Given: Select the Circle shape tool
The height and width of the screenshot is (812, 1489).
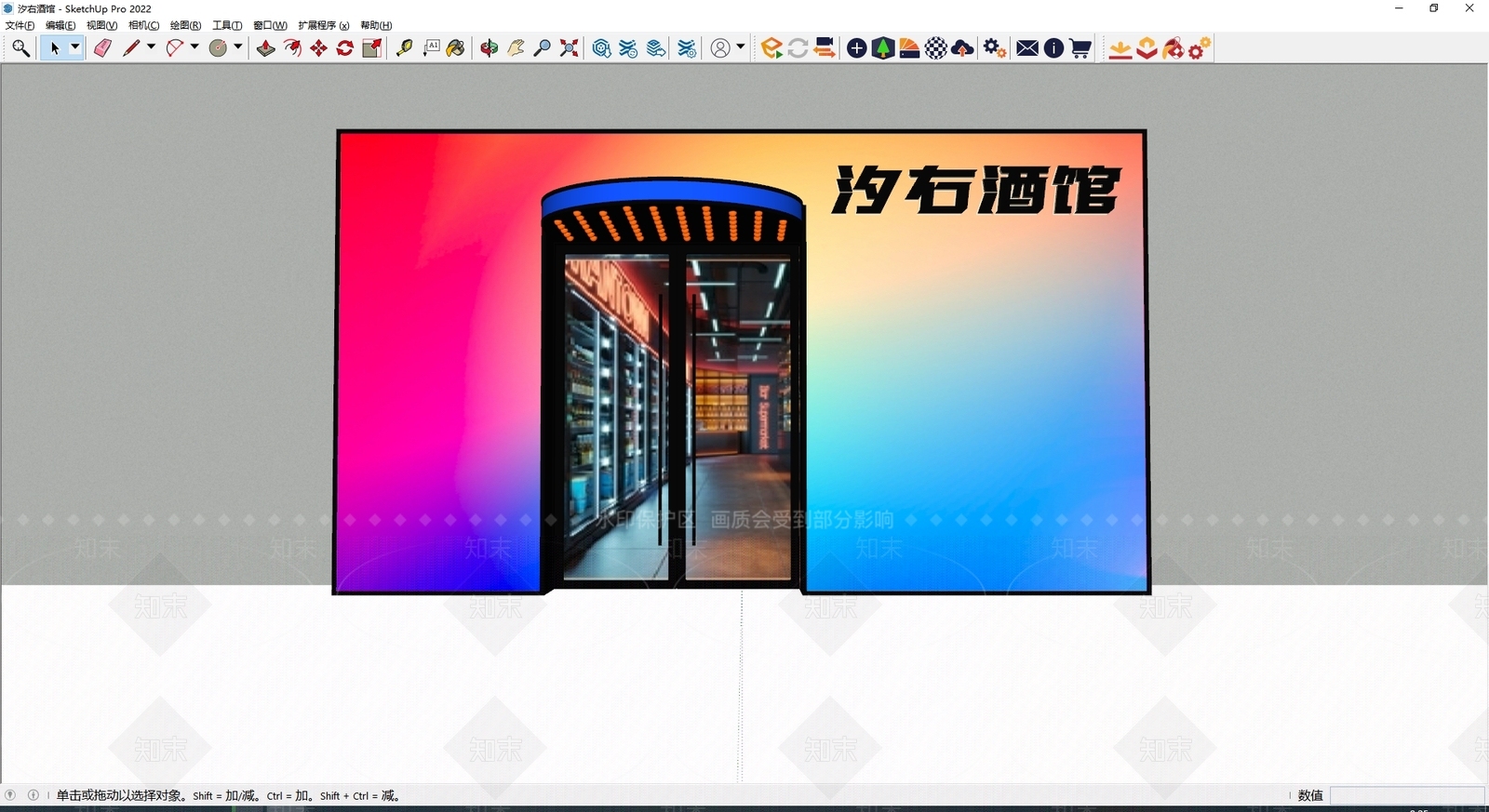Looking at the screenshot, I should [218, 48].
